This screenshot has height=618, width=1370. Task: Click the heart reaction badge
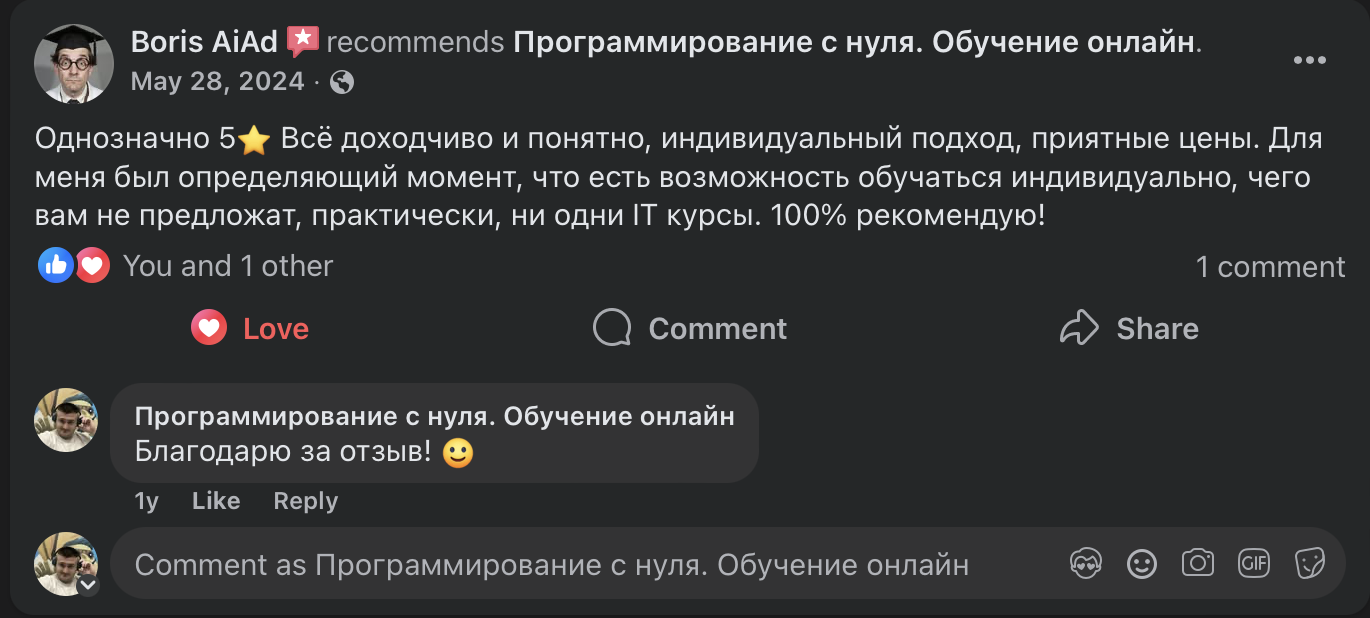click(91, 265)
